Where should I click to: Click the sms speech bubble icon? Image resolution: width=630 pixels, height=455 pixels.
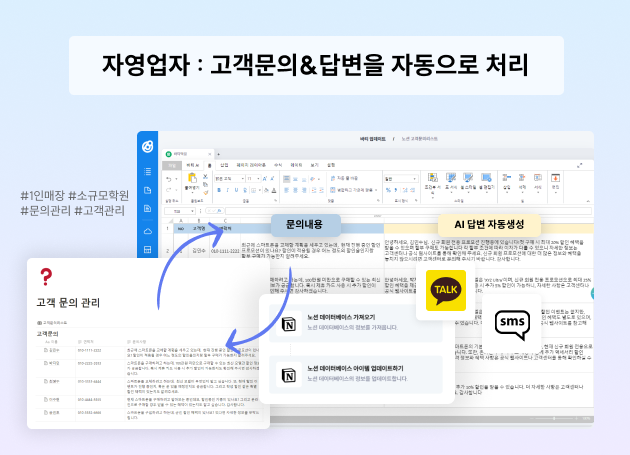pyautogui.click(x=512, y=325)
